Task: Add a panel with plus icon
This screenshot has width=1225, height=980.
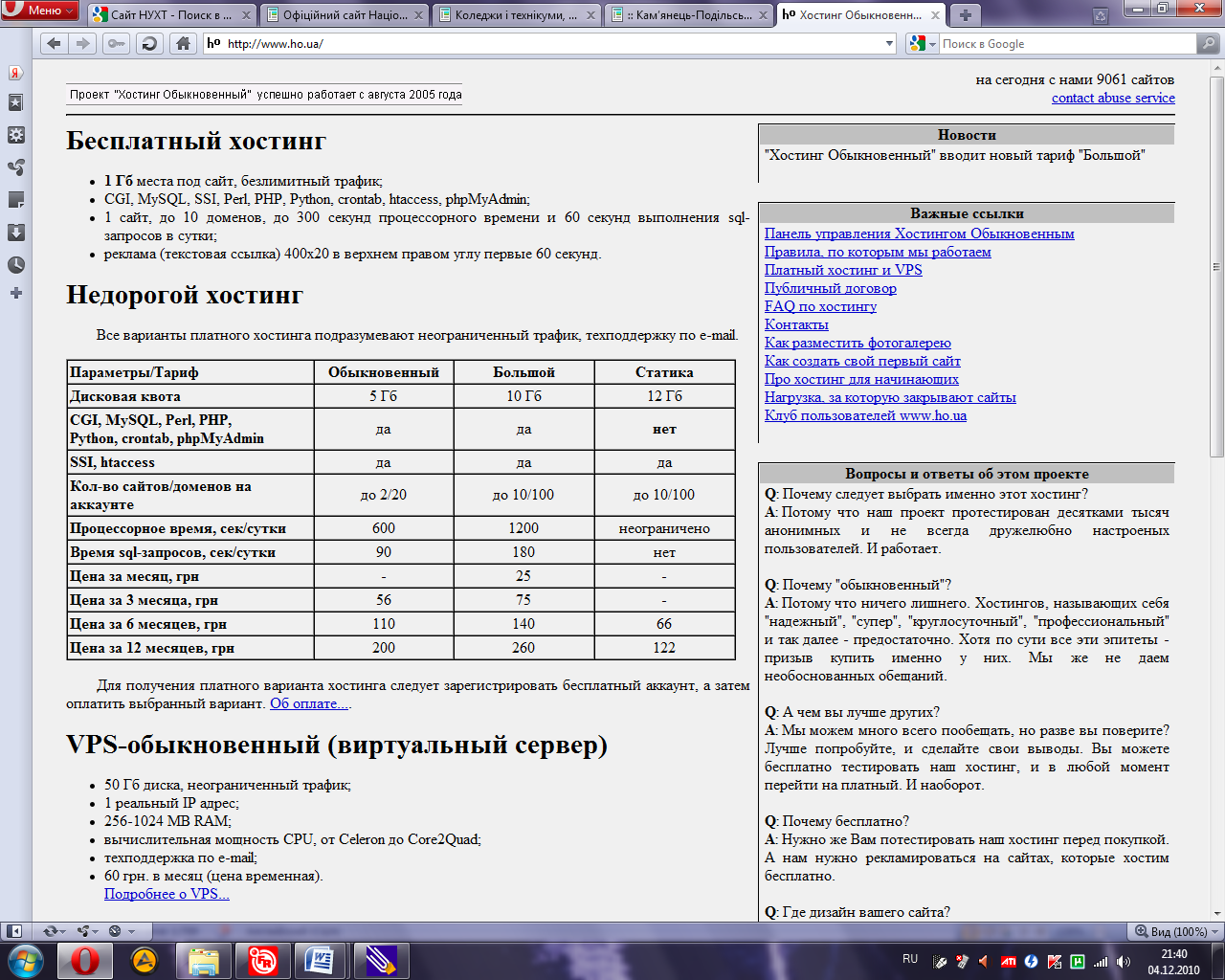Action: 15,293
